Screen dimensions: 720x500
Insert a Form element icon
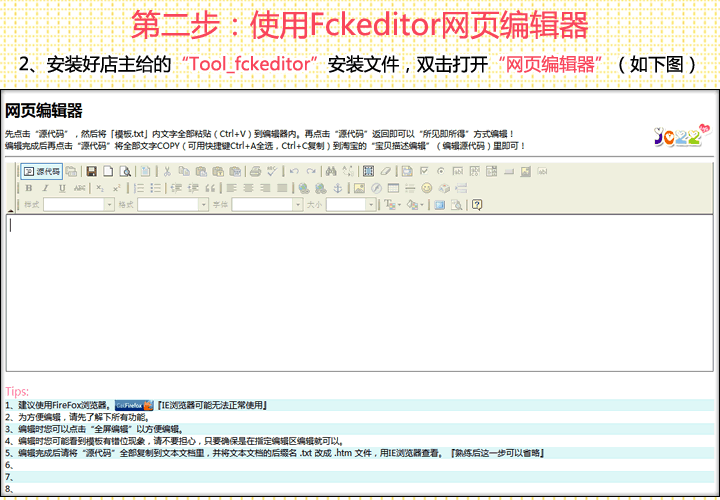(407, 171)
